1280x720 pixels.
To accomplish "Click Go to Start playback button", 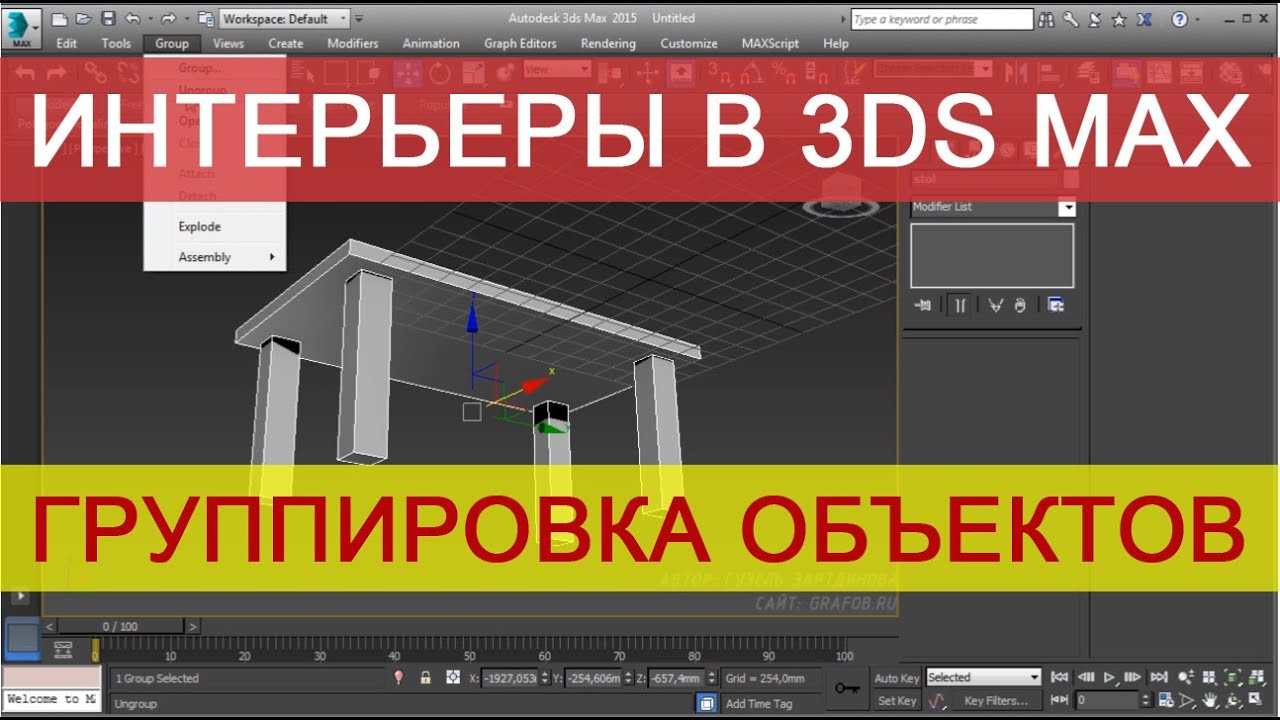I will tap(1059, 678).
